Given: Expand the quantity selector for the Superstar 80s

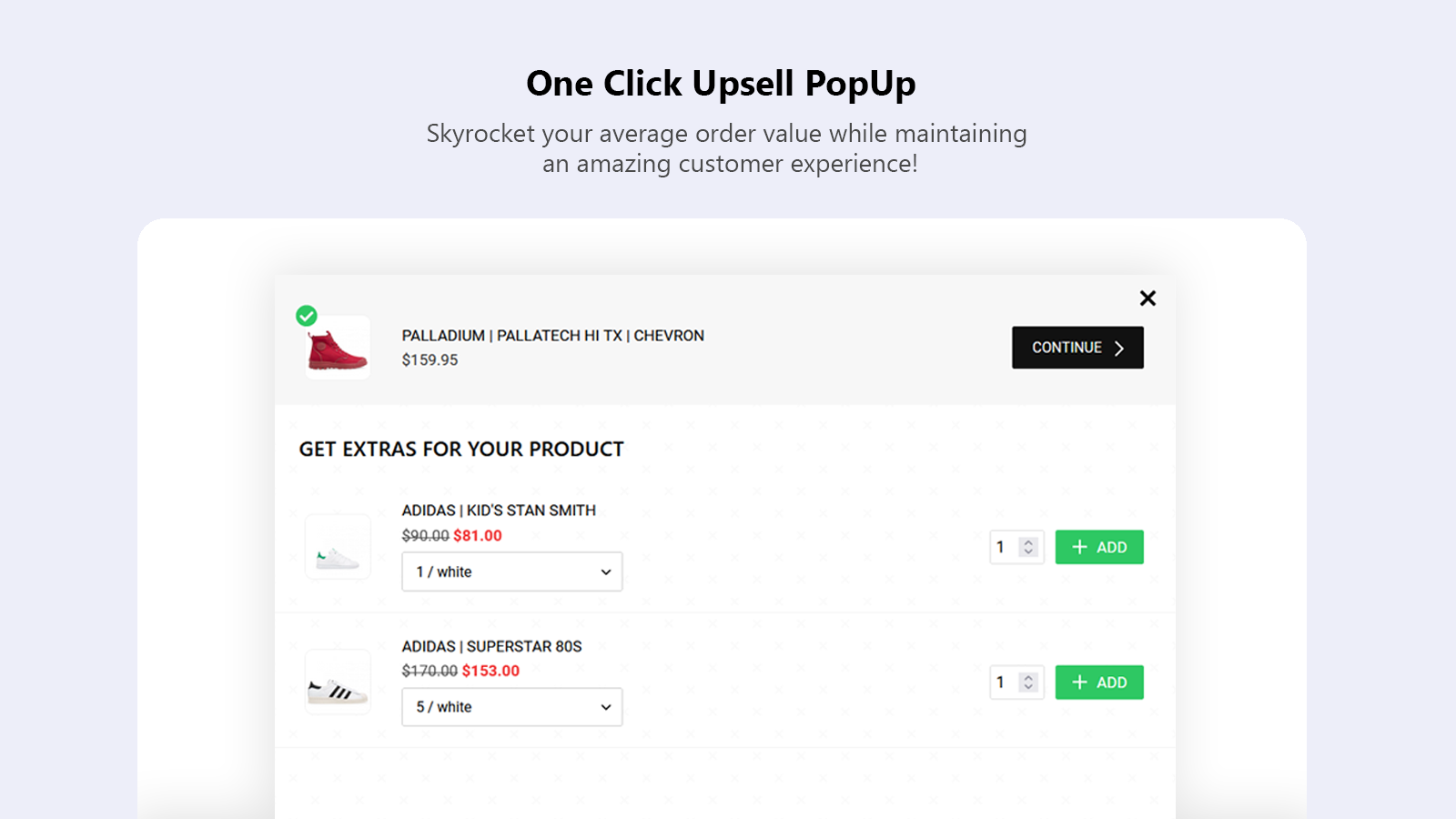Looking at the screenshot, I should pos(1016,682).
